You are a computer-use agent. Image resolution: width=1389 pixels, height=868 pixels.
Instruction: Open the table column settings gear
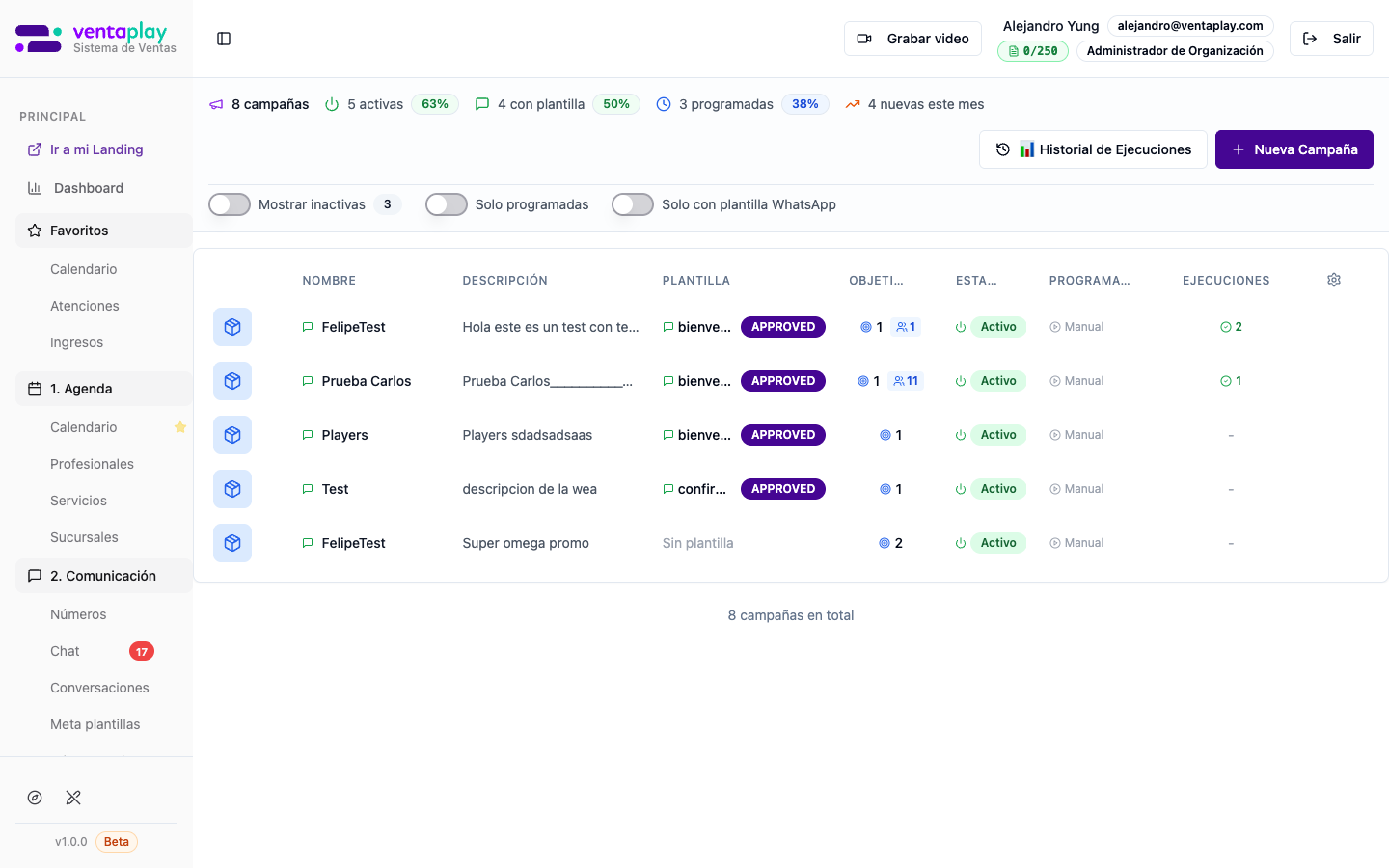pyautogui.click(x=1334, y=280)
